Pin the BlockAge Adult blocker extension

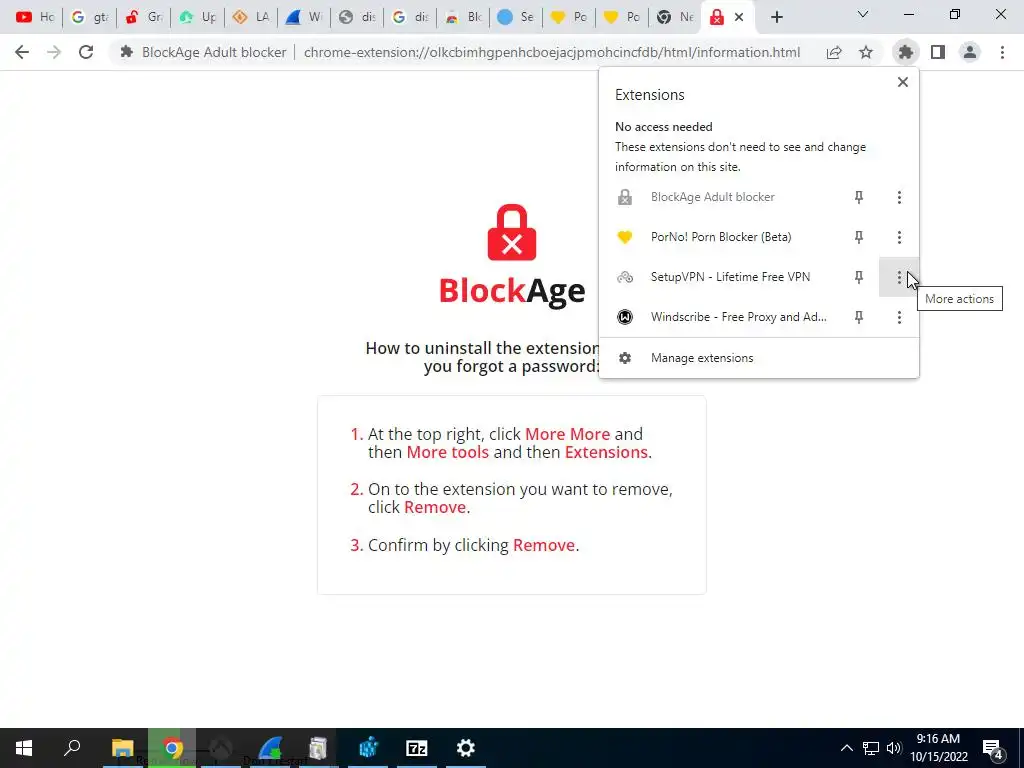click(x=859, y=197)
